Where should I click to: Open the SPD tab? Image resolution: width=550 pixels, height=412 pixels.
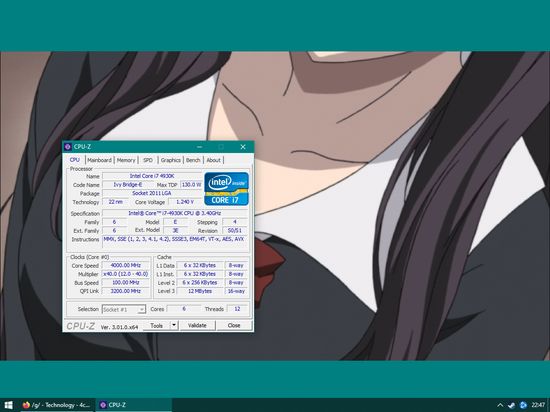click(148, 160)
